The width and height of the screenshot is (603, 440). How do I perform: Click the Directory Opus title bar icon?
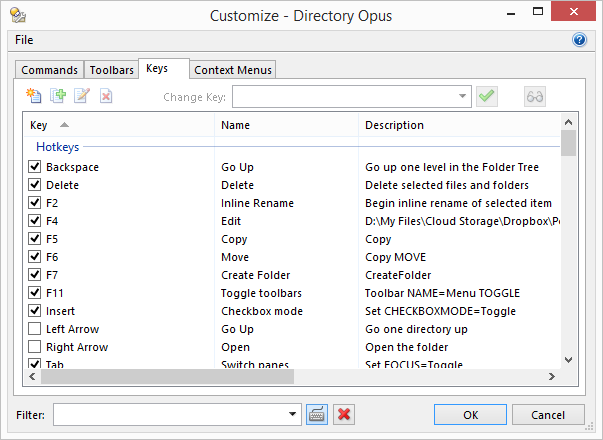(18, 15)
